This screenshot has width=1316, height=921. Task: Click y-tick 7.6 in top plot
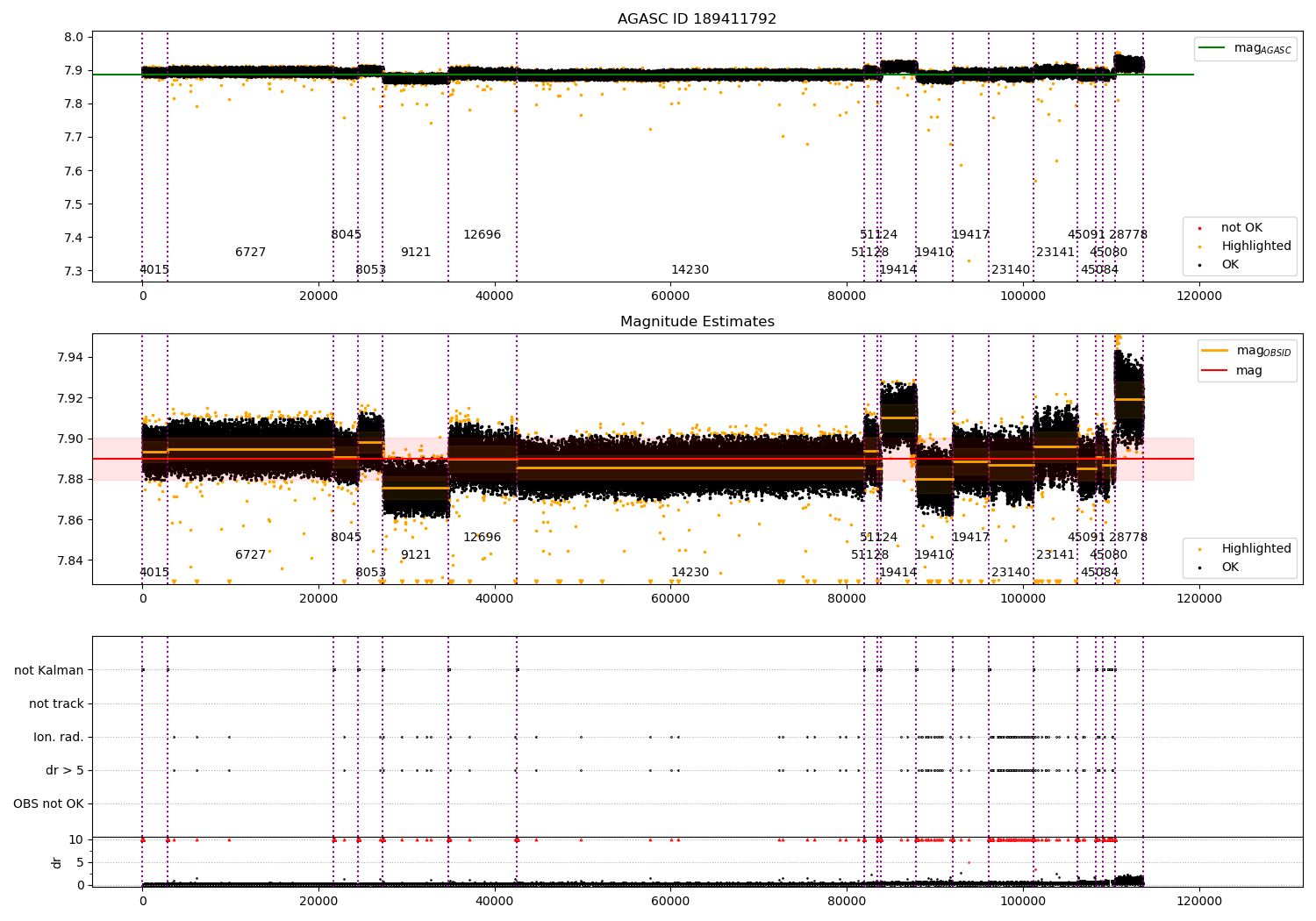(75, 171)
